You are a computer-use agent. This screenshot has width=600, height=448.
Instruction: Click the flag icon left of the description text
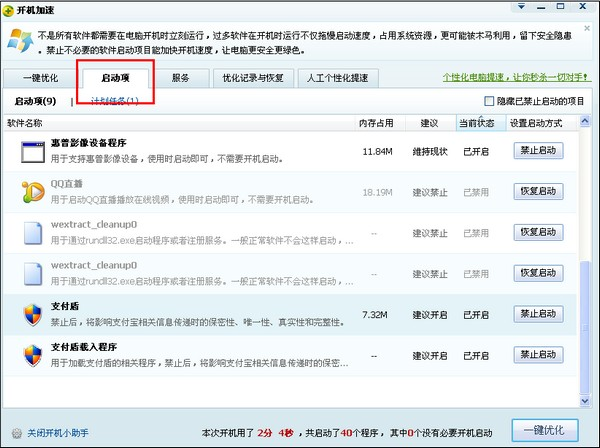[17, 42]
